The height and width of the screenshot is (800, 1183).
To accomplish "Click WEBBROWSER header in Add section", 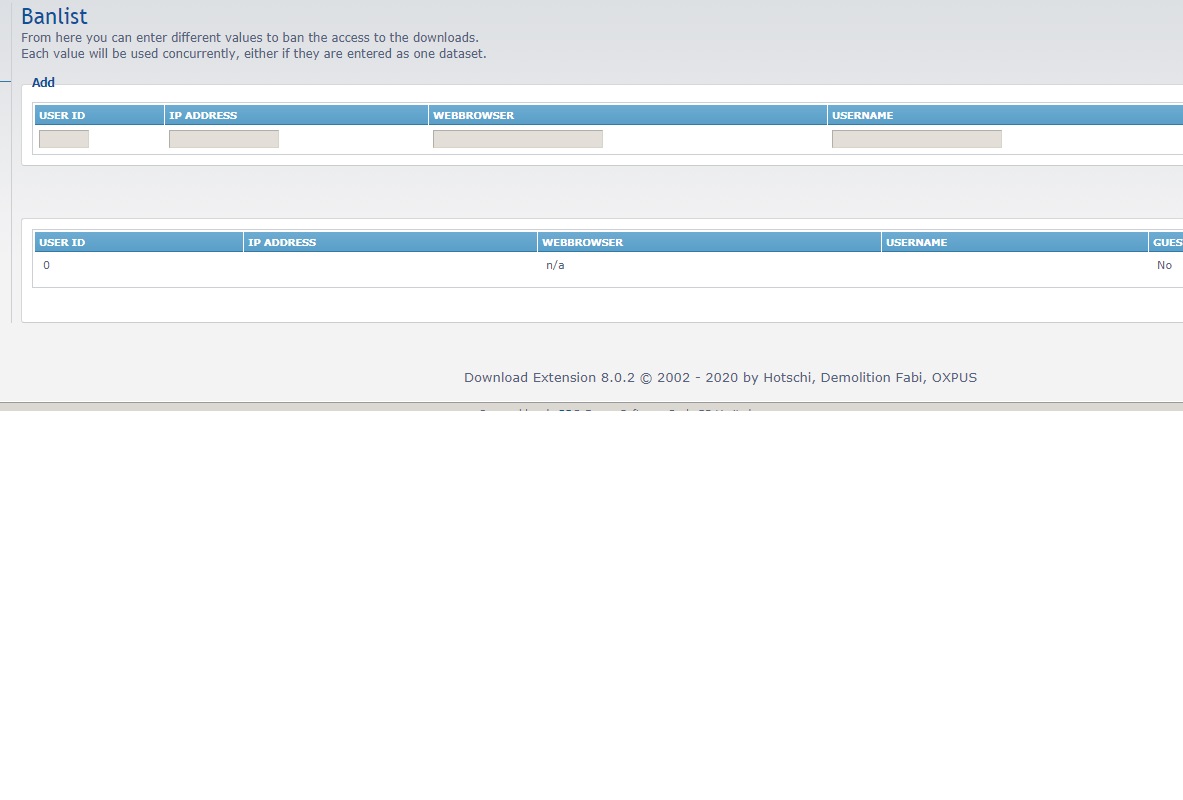I will coord(473,115).
